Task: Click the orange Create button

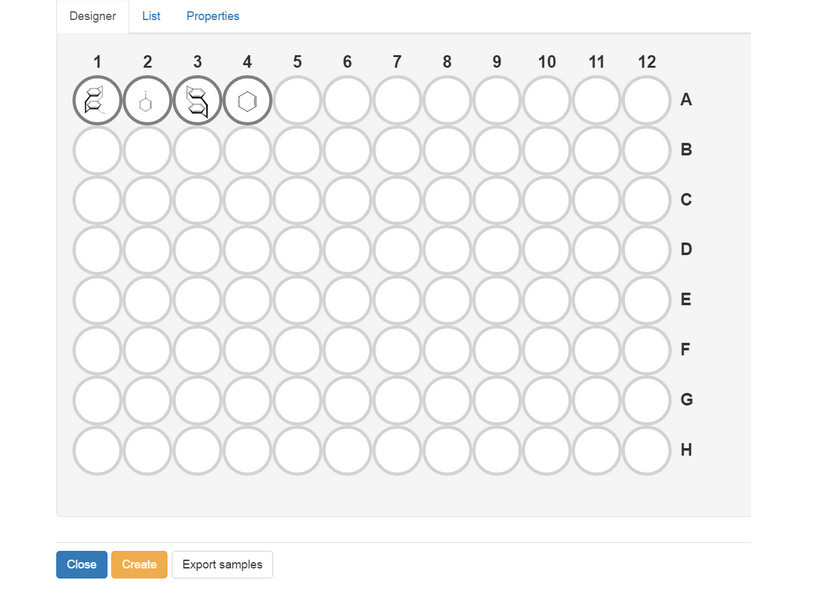Action: point(139,564)
